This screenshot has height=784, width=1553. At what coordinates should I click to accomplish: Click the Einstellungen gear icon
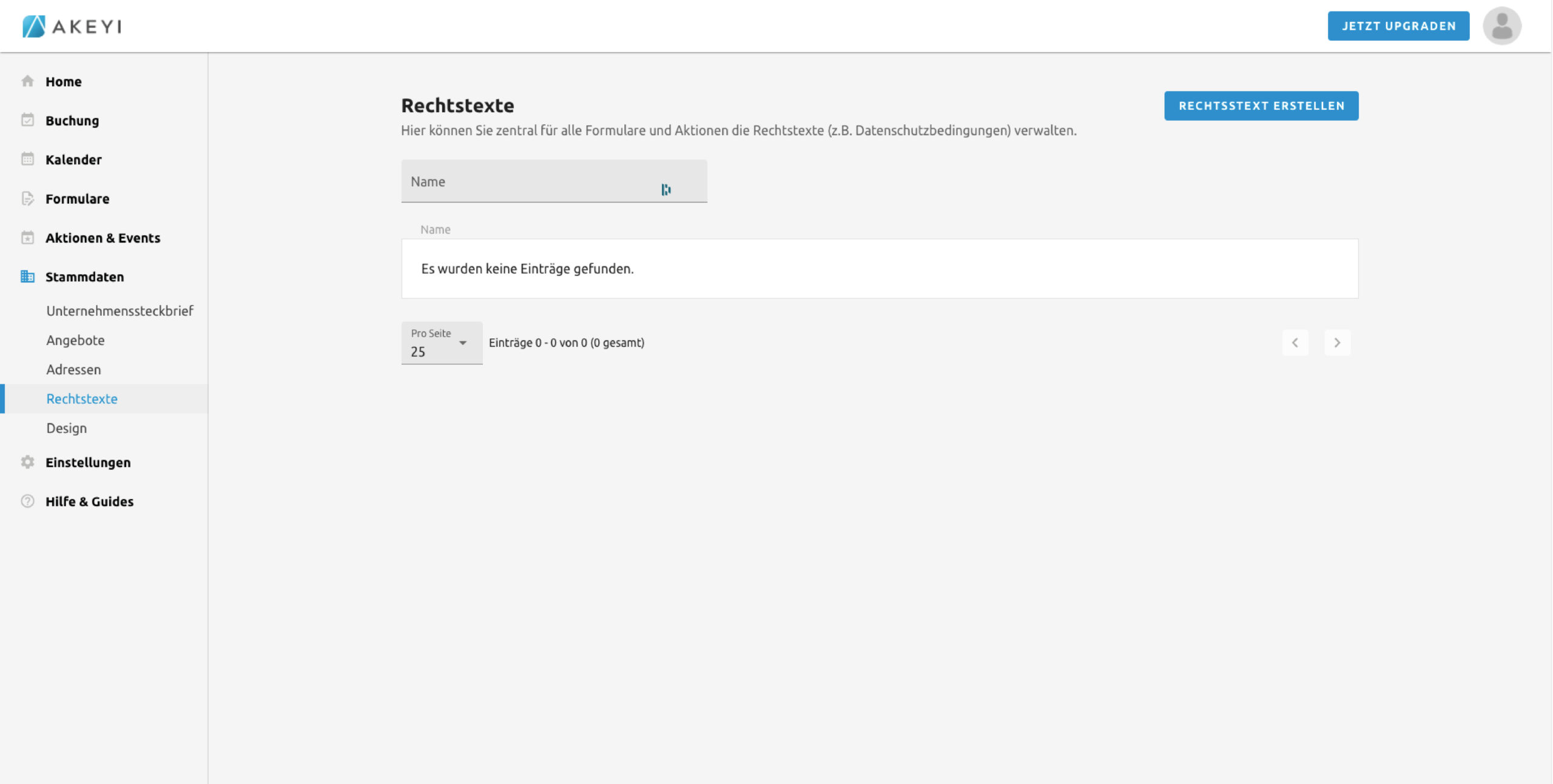tap(27, 462)
